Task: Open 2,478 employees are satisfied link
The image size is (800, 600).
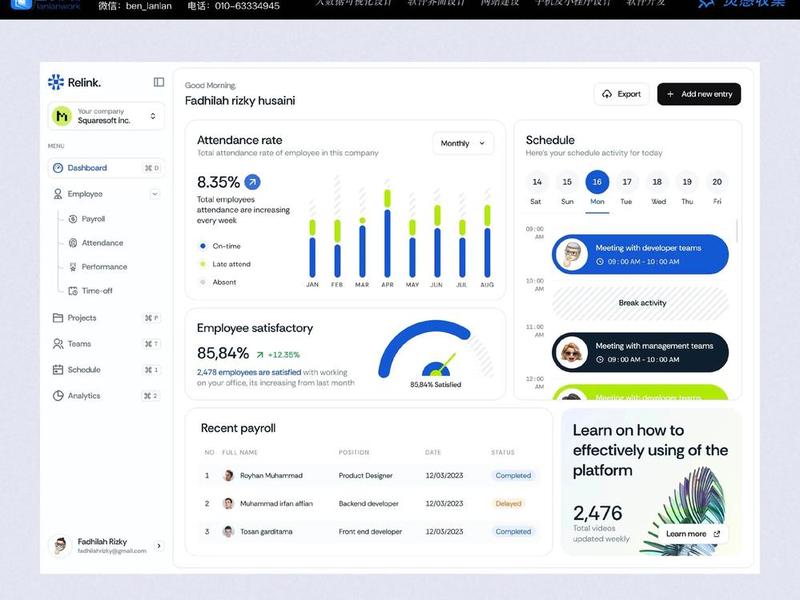Action: pyautogui.click(x=249, y=372)
